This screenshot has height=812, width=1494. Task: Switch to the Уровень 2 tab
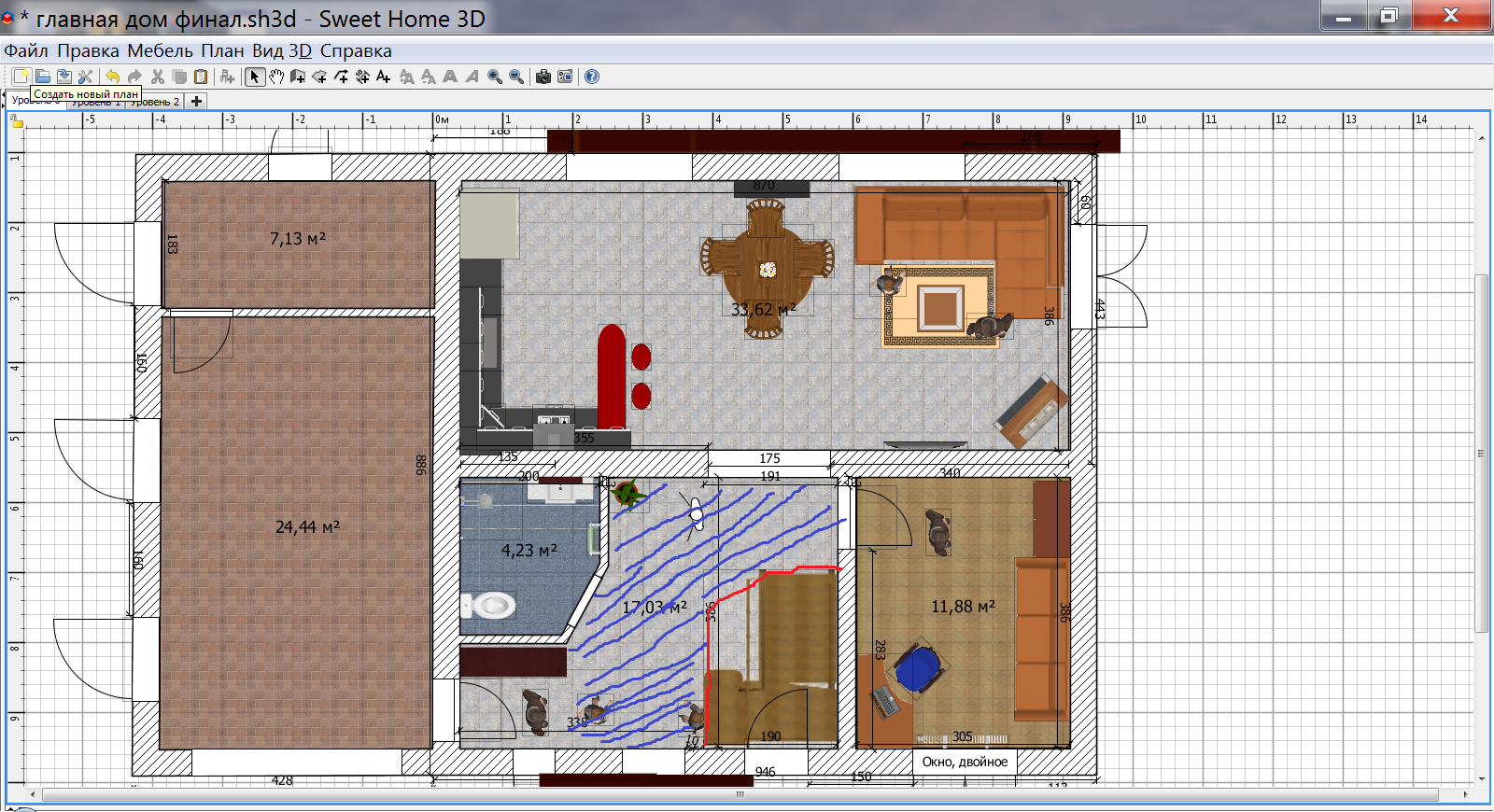154,102
